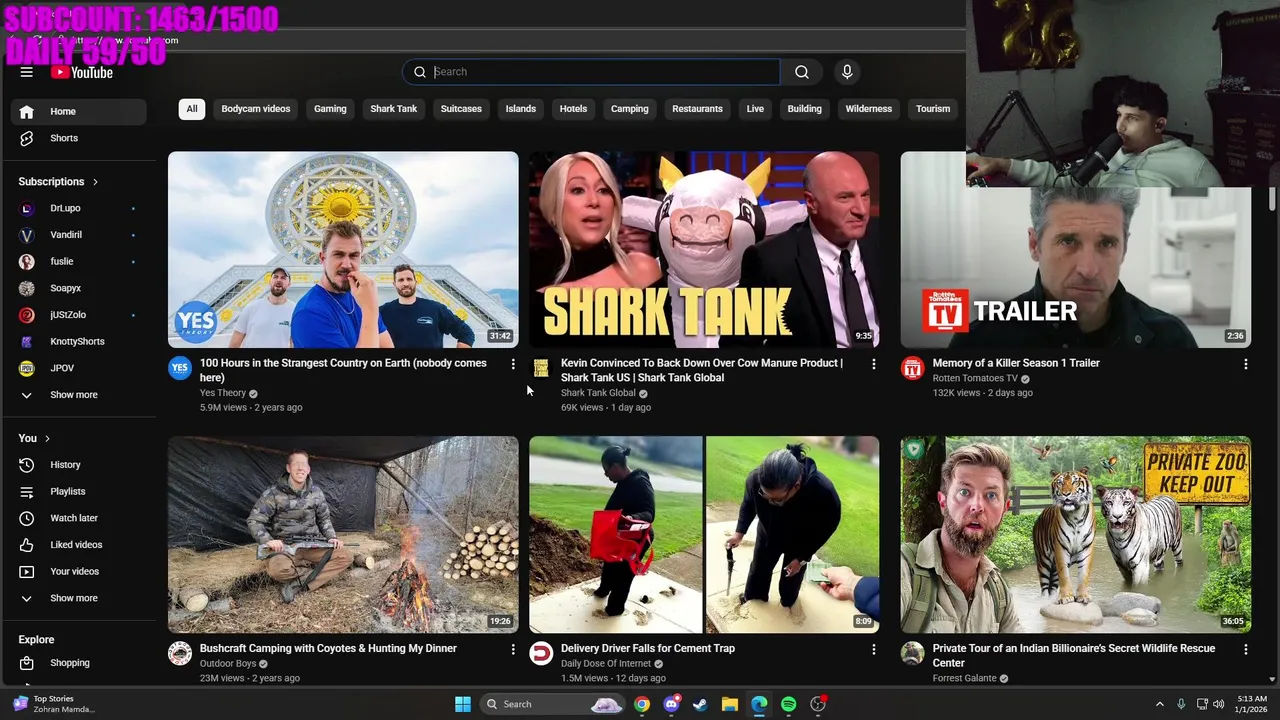
Task: Open Soapyx subscription channel
Action: [78, 288]
